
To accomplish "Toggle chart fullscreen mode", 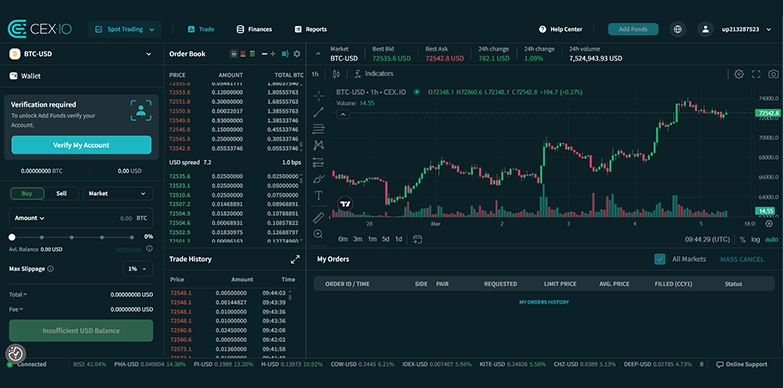I will [756, 74].
